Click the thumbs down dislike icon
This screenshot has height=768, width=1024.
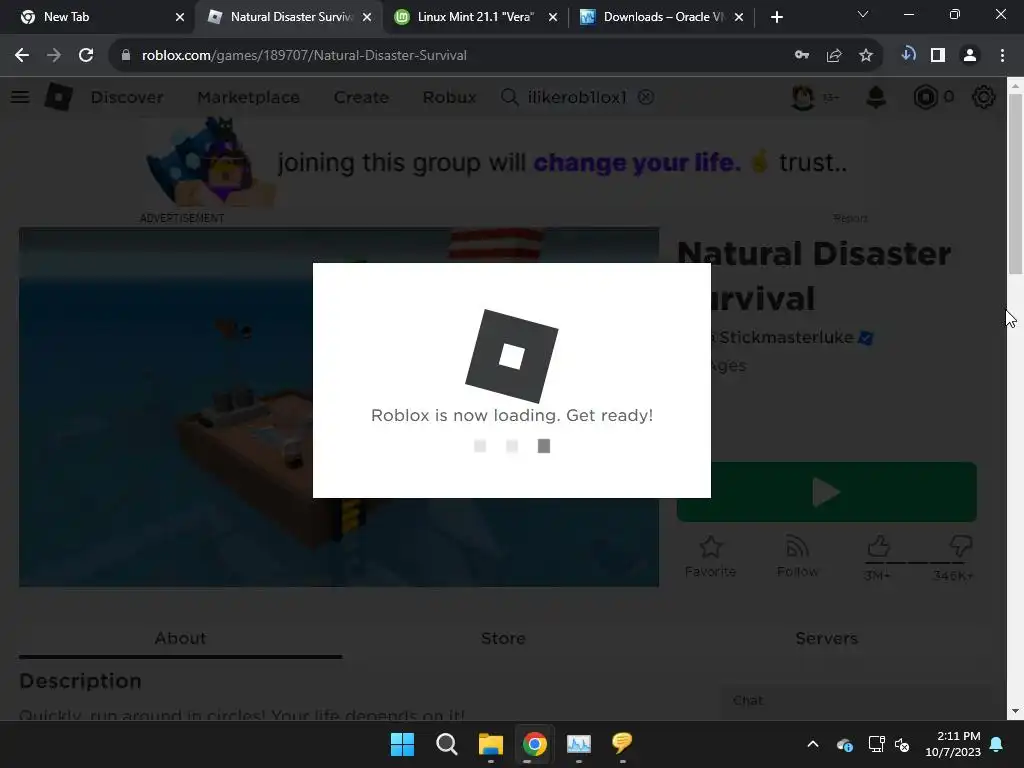click(x=961, y=546)
